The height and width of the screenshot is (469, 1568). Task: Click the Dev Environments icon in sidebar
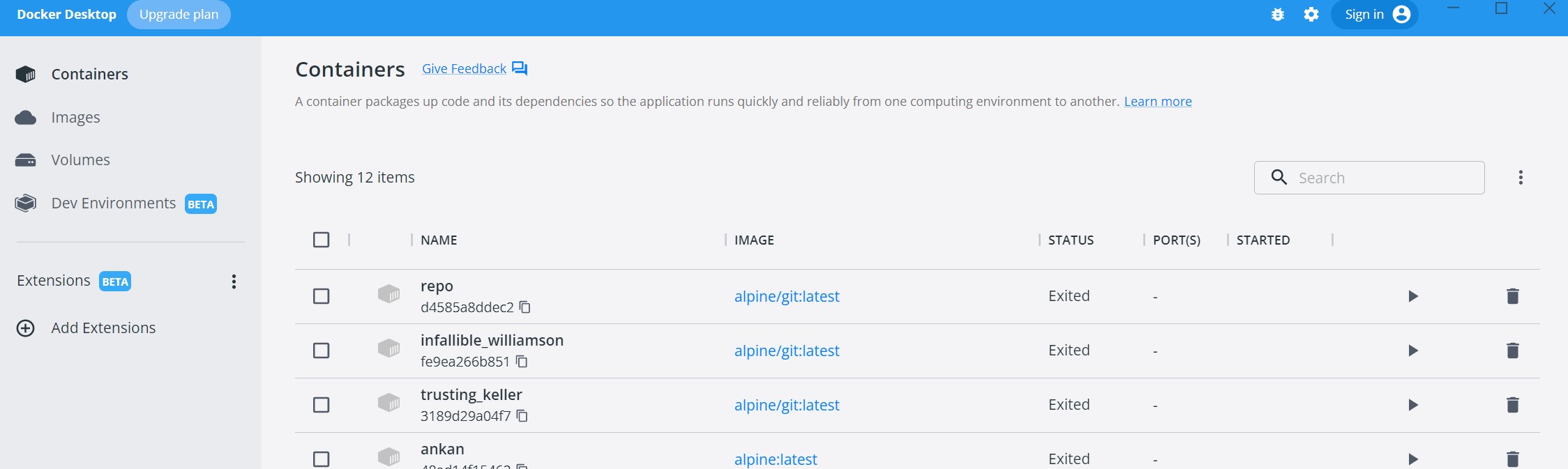26,203
